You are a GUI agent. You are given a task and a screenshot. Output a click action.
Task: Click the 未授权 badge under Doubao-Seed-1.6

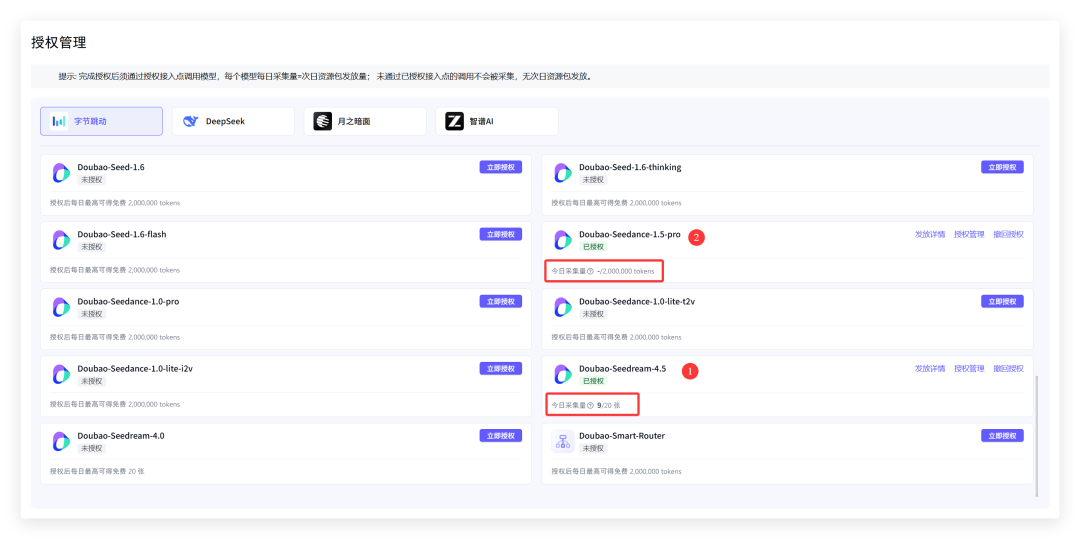[x=92, y=180]
